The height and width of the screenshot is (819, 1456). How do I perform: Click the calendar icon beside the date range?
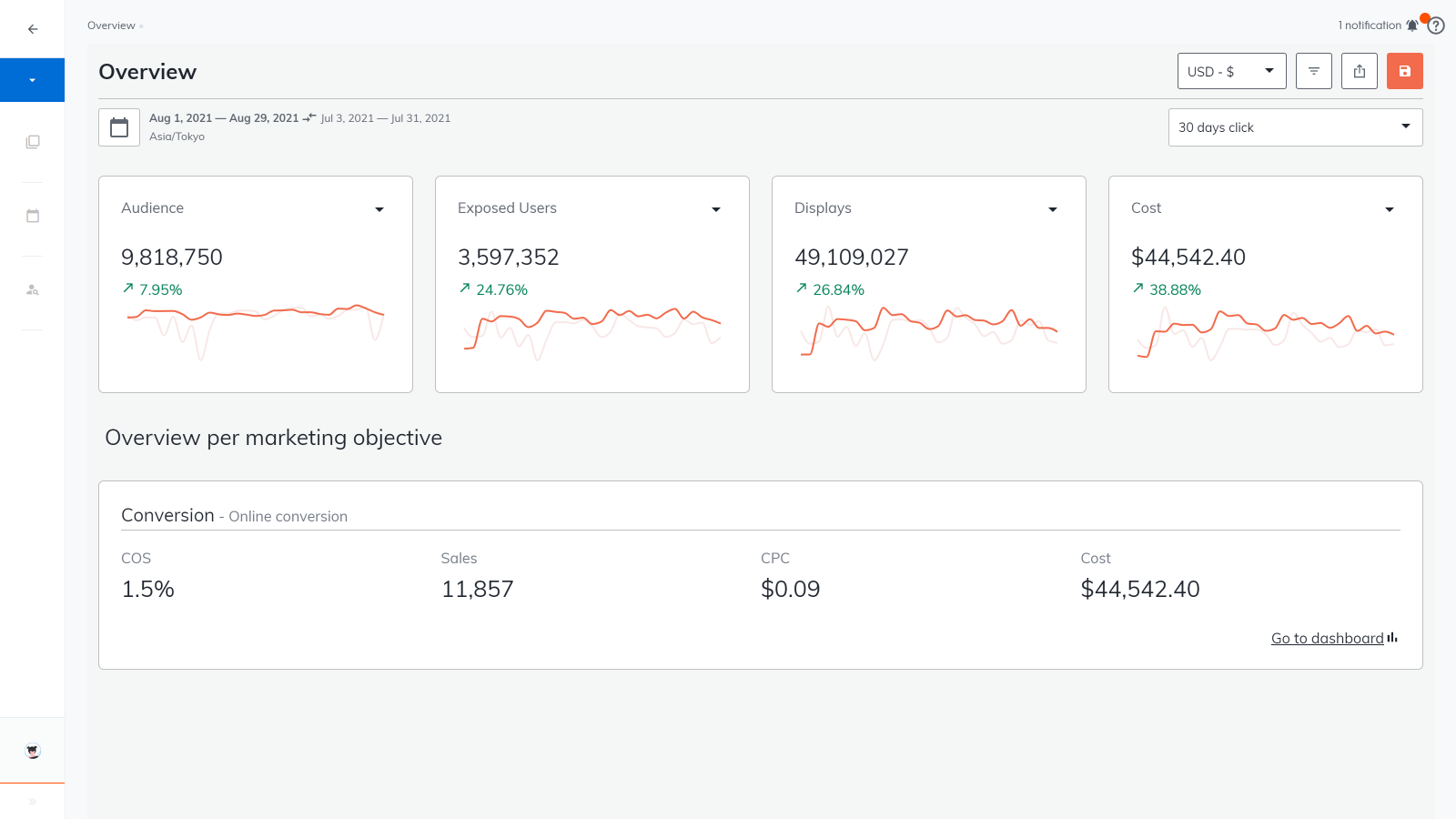point(118,126)
